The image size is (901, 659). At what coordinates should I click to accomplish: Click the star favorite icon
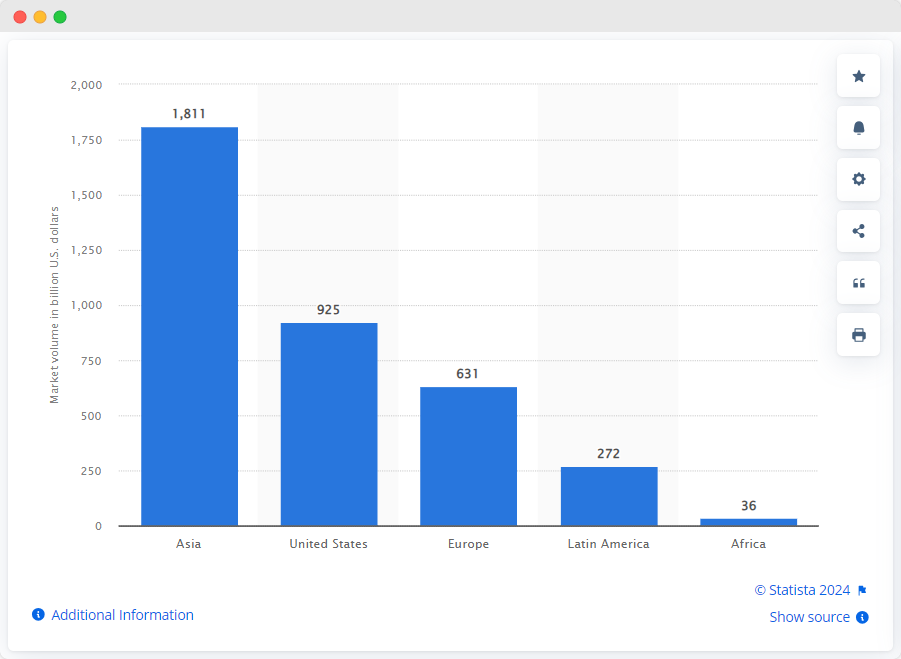tap(858, 76)
